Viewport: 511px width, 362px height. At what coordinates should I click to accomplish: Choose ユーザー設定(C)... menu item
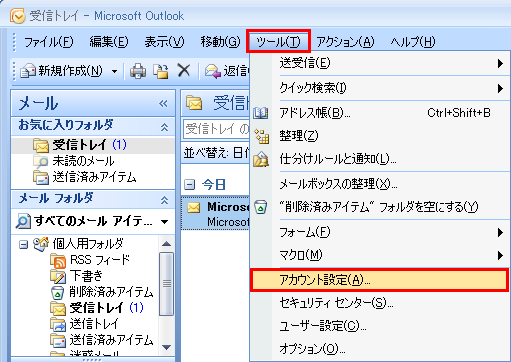click(380, 326)
